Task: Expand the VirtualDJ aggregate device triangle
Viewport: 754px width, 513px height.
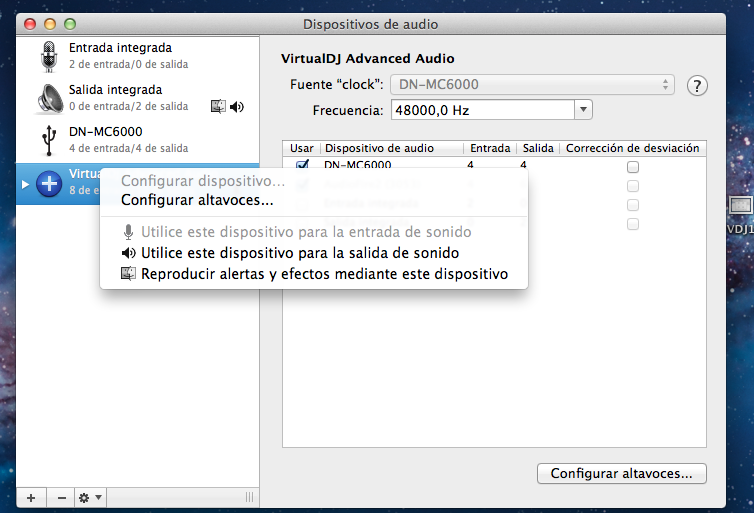Action: click(x=25, y=183)
